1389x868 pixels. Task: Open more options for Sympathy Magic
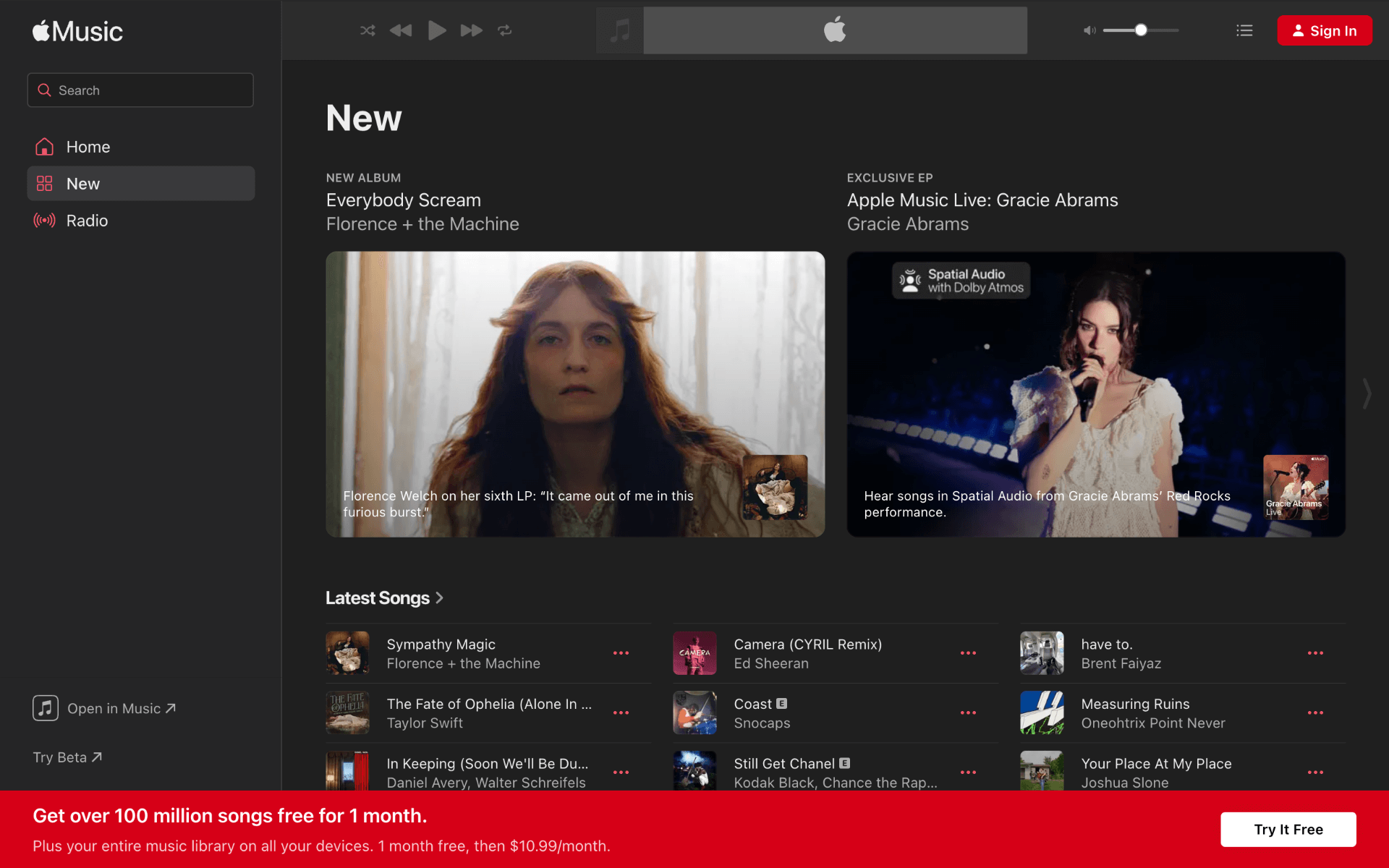621,653
